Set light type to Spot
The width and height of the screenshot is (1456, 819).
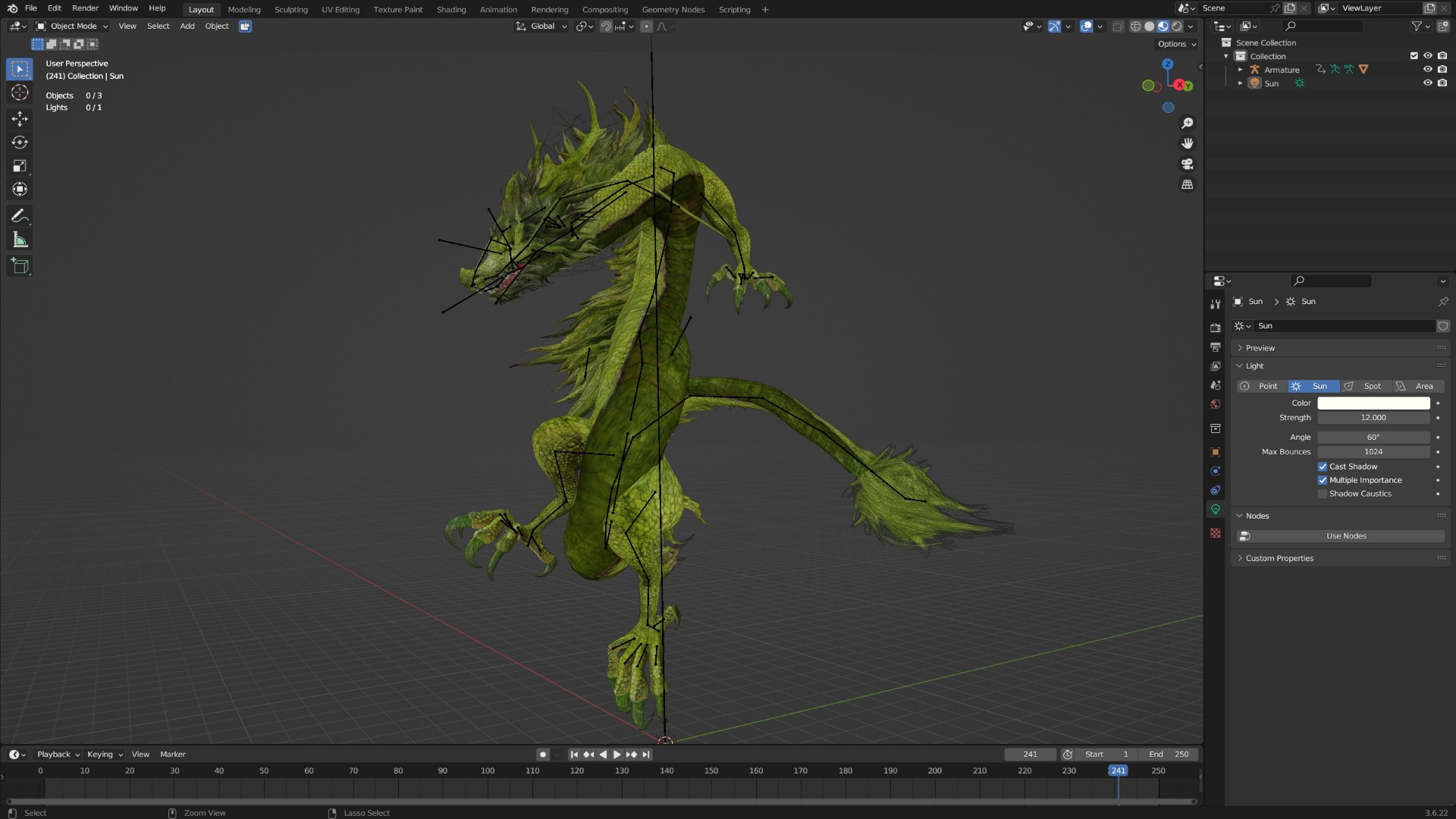(1365, 386)
